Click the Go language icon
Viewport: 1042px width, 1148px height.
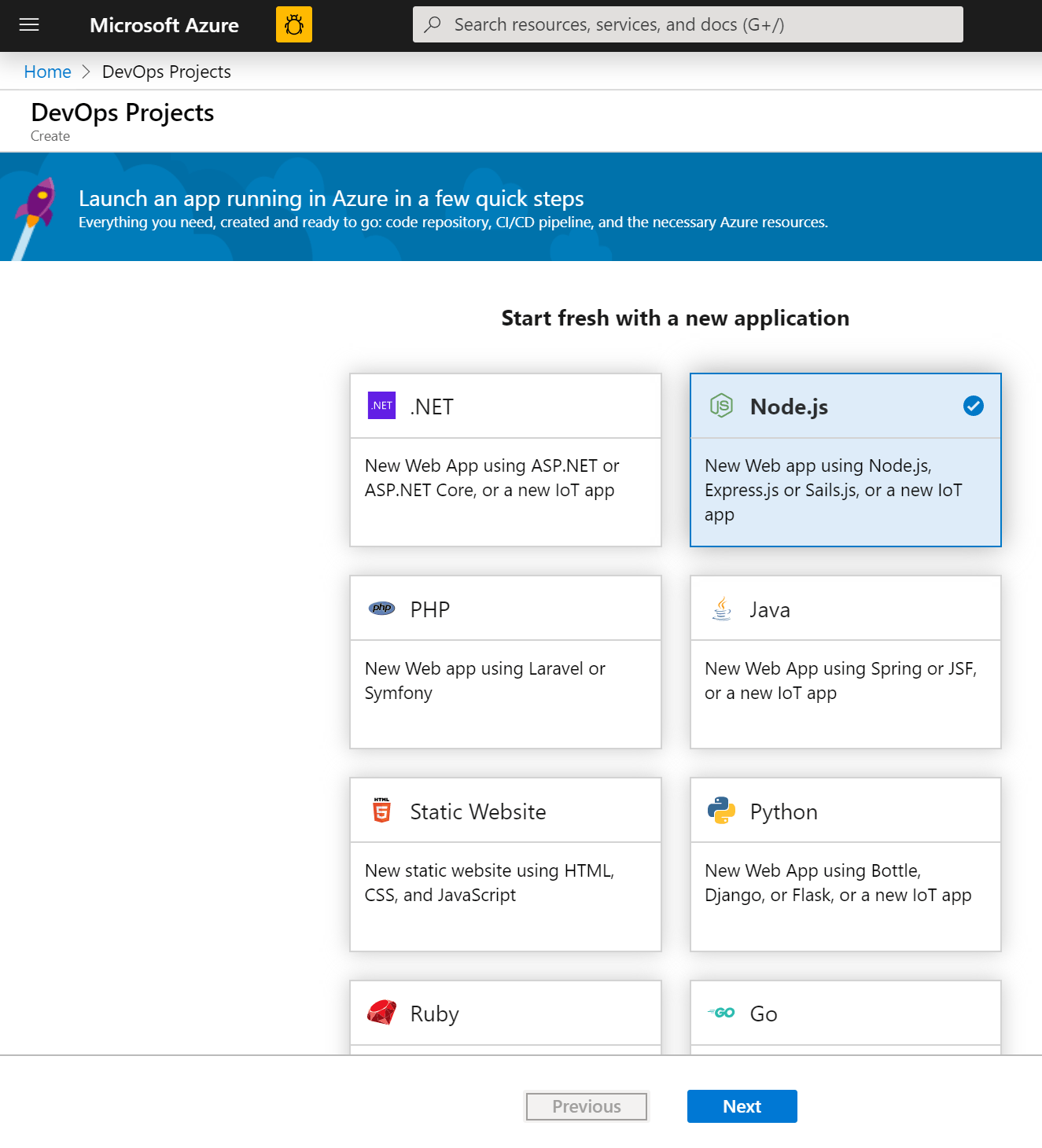[x=722, y=1013]
